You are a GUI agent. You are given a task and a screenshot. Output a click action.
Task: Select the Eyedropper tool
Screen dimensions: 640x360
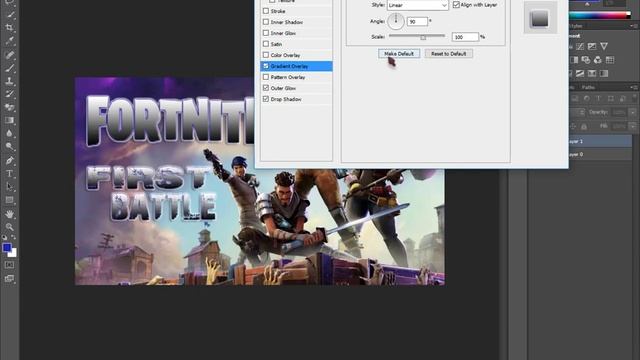click(x=9, y=41)
